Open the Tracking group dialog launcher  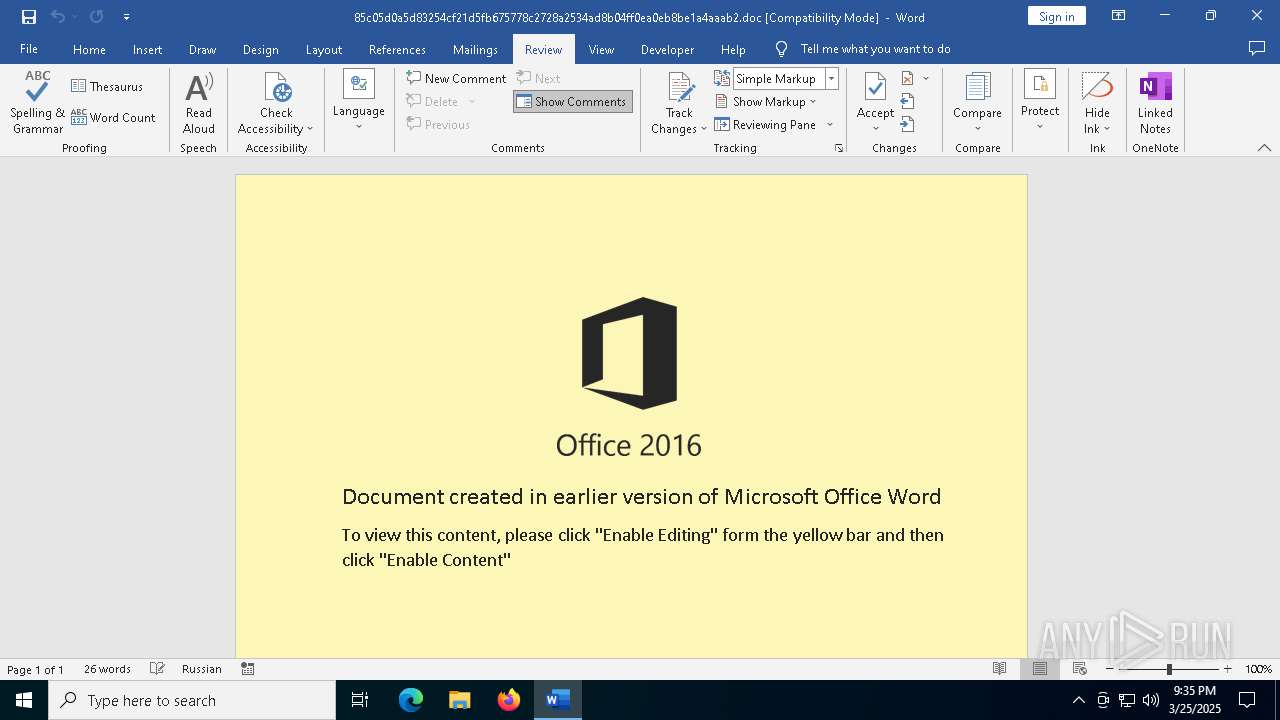click(x=839, y=148)
